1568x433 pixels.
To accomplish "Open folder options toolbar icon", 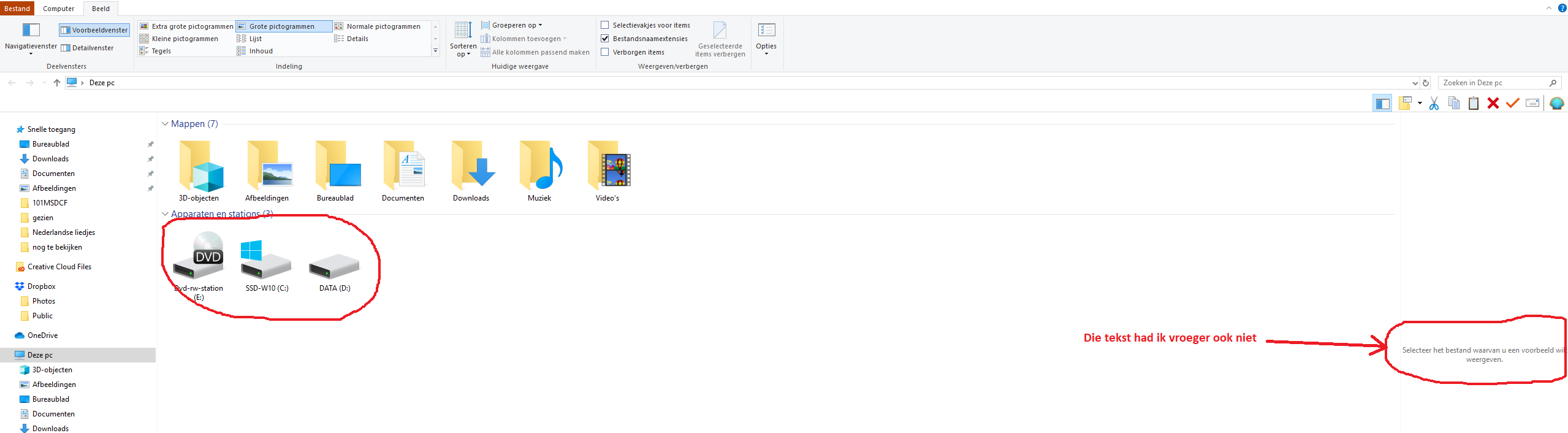I will (1406, 103).
